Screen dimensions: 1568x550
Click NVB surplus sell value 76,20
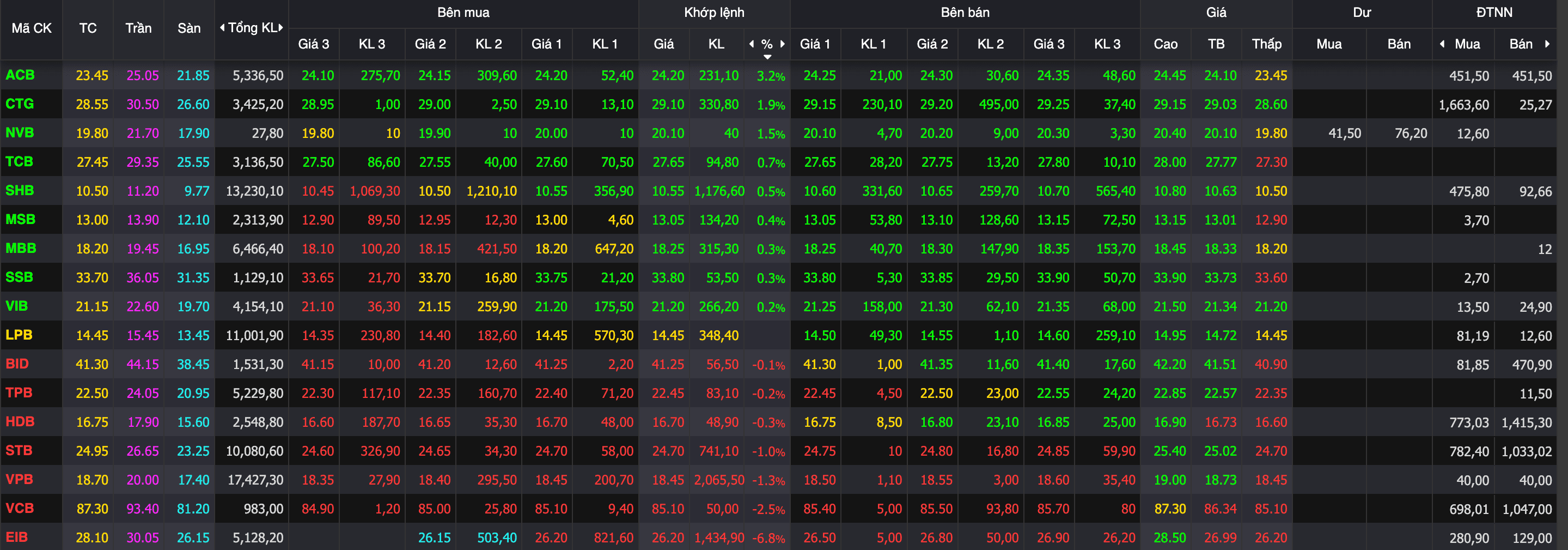[x=1411, y=134]
